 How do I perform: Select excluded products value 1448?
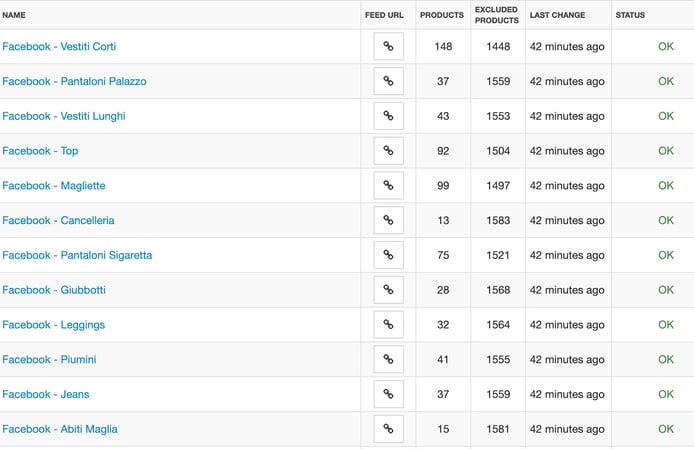(498, 46)
